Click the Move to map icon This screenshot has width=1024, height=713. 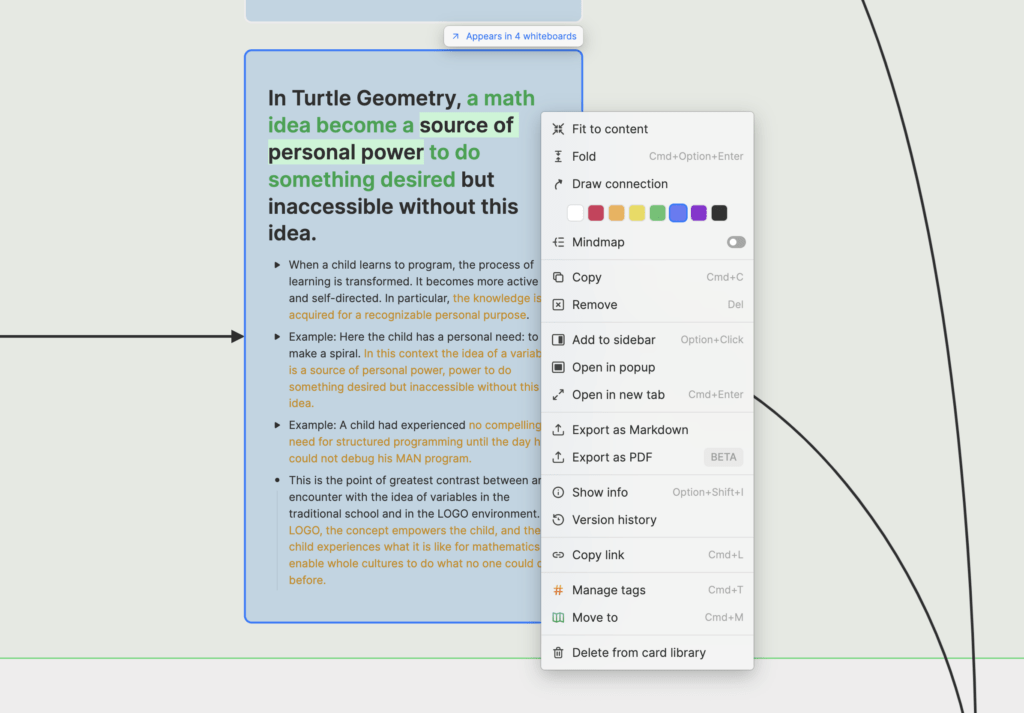558,618
